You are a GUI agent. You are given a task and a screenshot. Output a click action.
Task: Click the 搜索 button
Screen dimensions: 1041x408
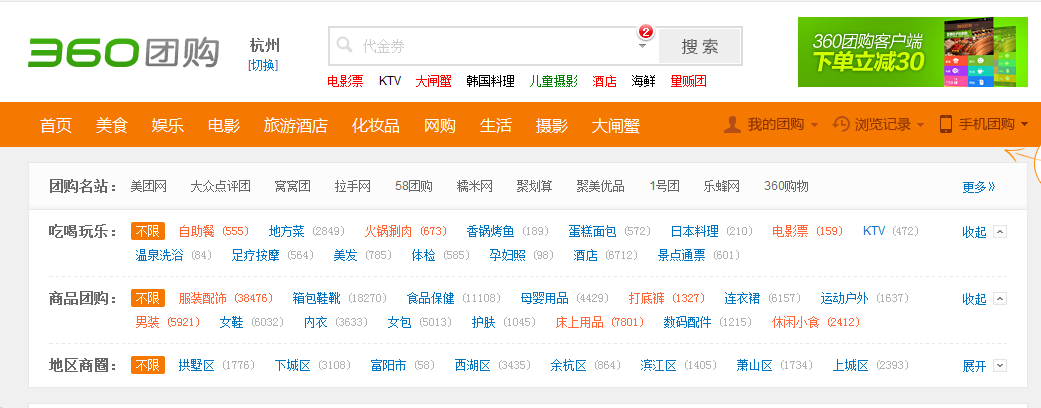(x=700, y=46)
